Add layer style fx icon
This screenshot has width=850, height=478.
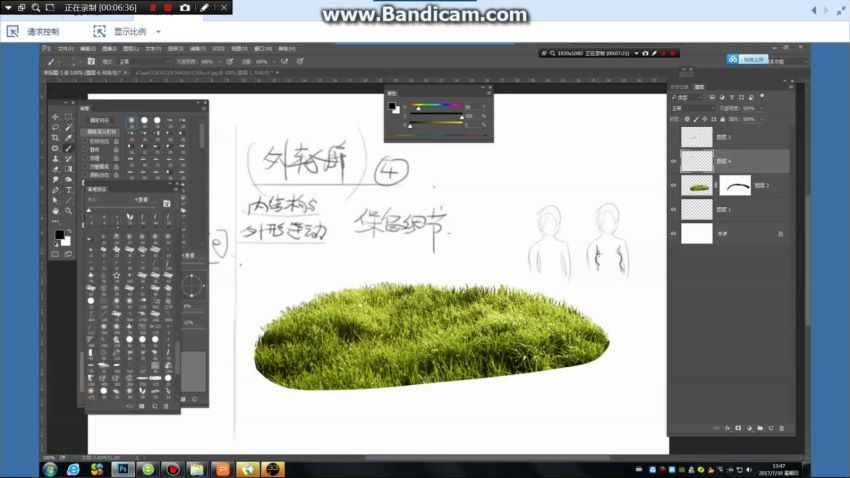pyautogui.click(x=727, y=428)
